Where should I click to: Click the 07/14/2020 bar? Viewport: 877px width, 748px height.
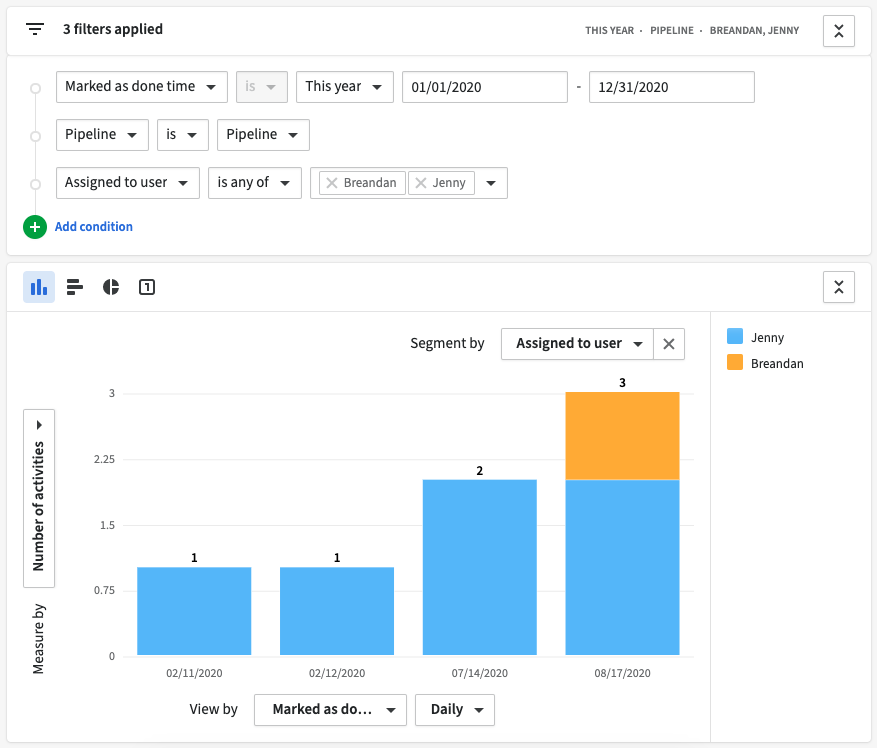pos(479,567)
